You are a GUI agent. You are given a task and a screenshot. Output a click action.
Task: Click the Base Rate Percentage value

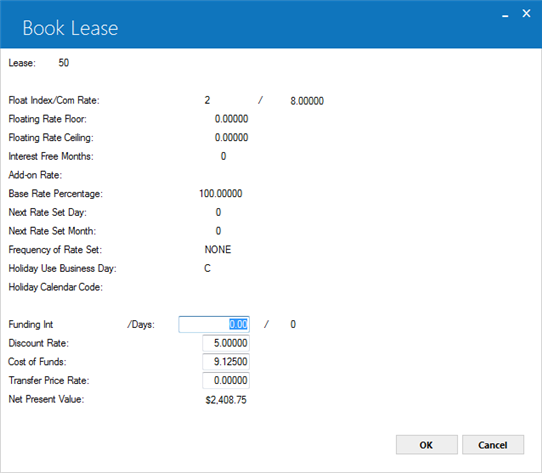(x=221, y=194)
